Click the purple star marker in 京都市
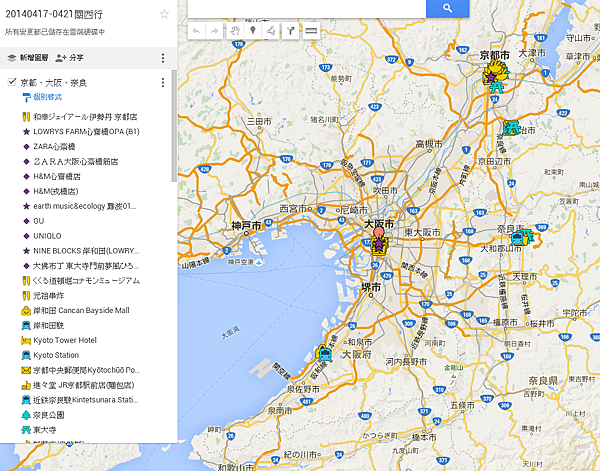The width and height of the screenshot is (600, 471). (x=491, y=78)
